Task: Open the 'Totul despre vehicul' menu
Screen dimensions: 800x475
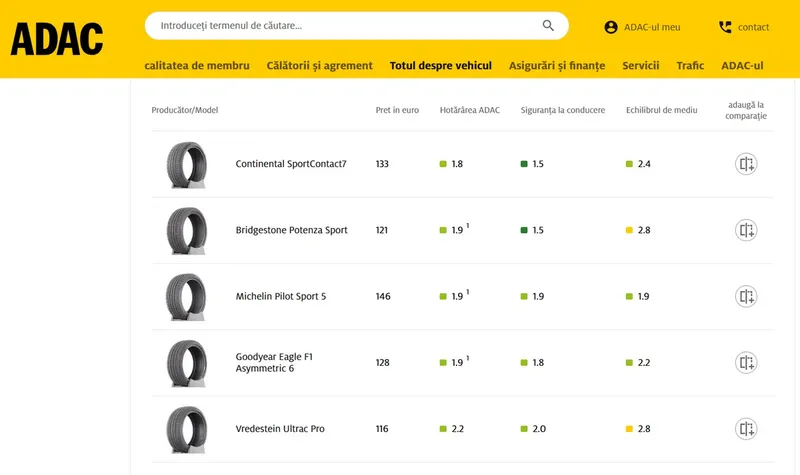Action: (x=441, y=66)
